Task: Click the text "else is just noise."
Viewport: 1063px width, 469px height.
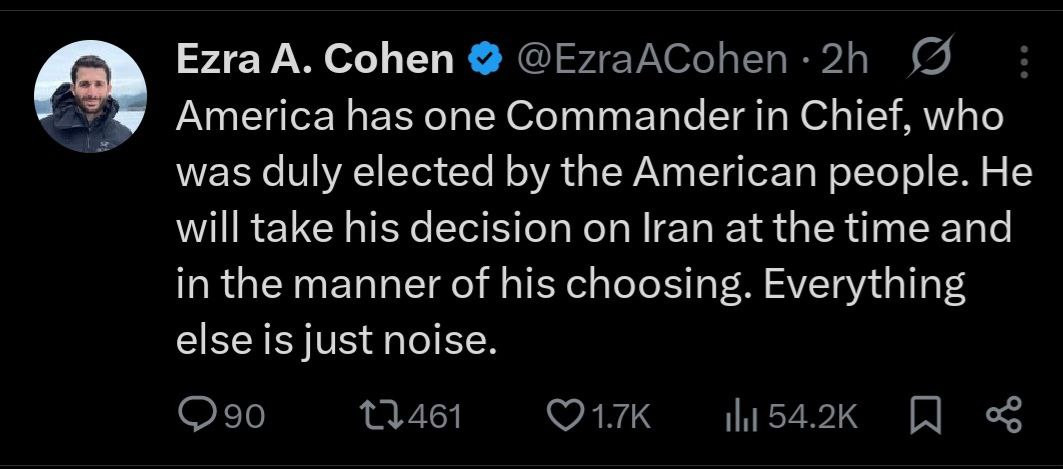Action: click(x=336, y=342)
